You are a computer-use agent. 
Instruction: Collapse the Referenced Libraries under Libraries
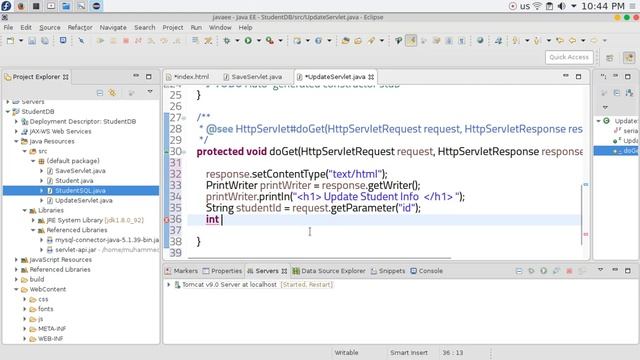coord(33,230)
